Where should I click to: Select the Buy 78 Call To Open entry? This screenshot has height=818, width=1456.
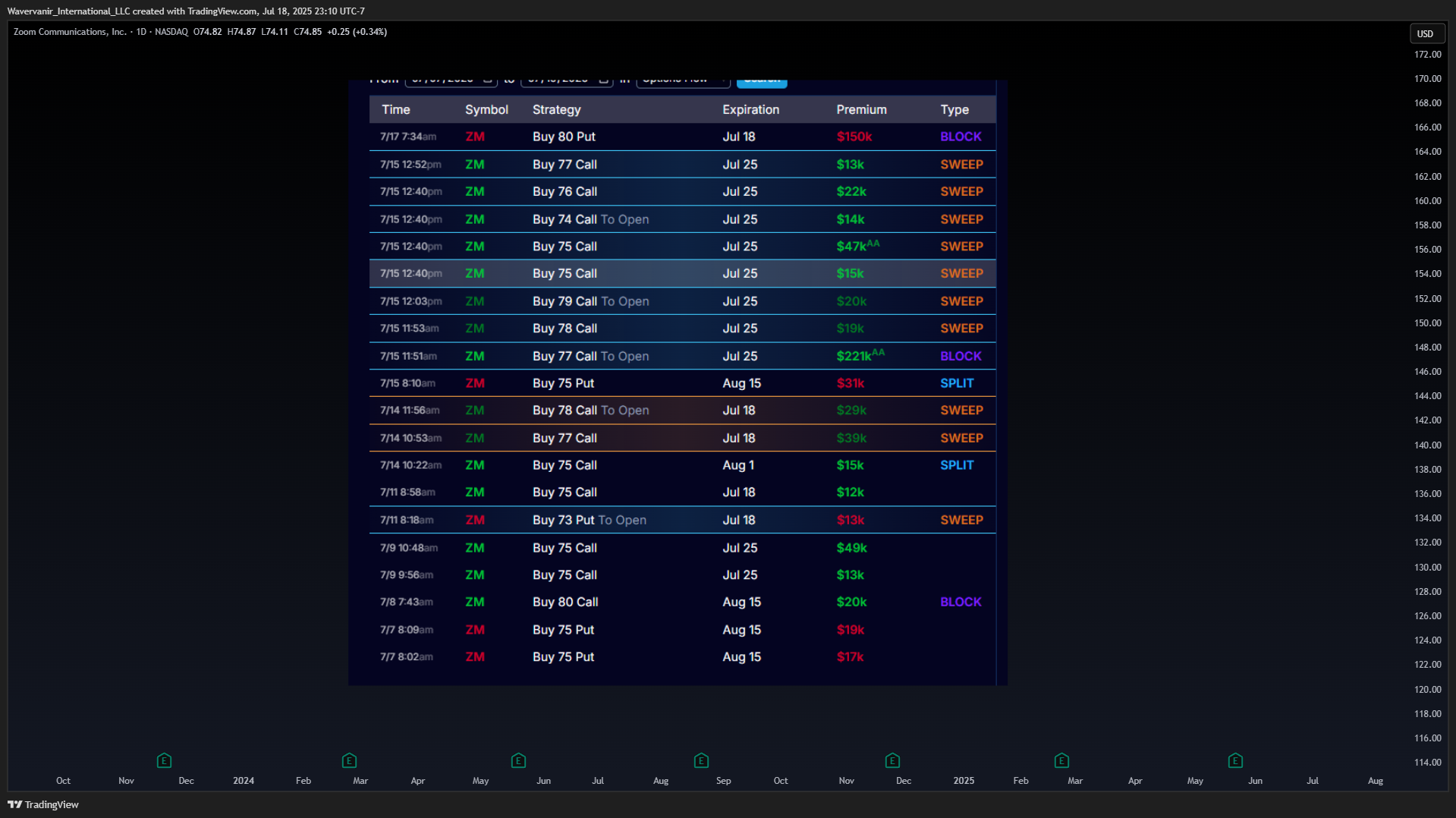(590, 410)
